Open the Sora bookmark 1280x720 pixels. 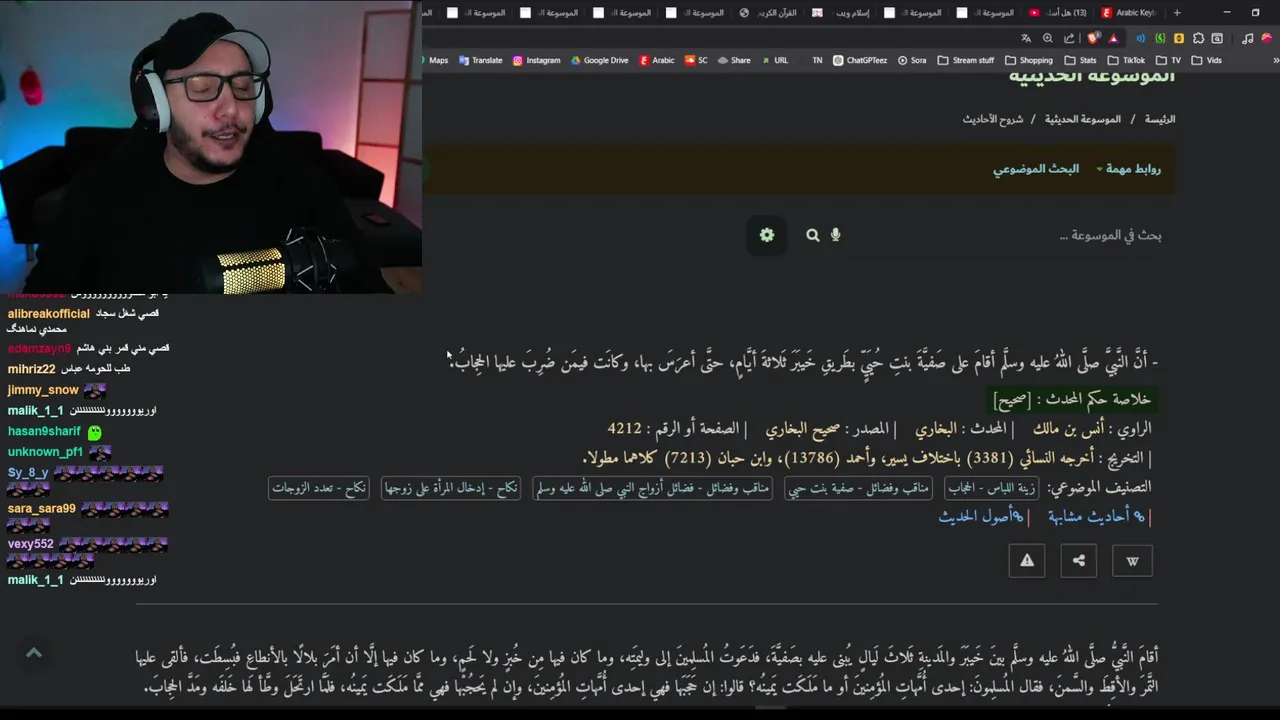click(x=912, y=60)
